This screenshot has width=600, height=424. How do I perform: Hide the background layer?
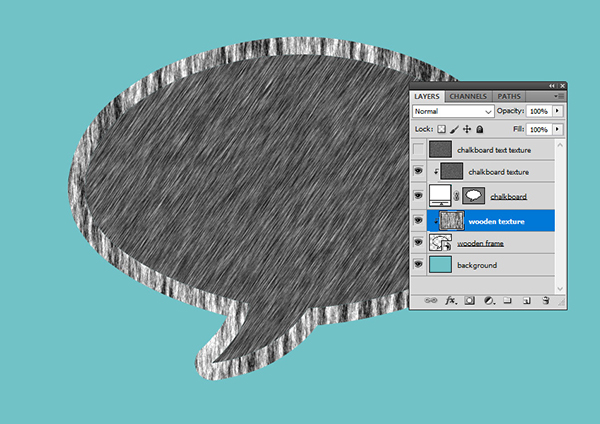(x=419, y=265)
